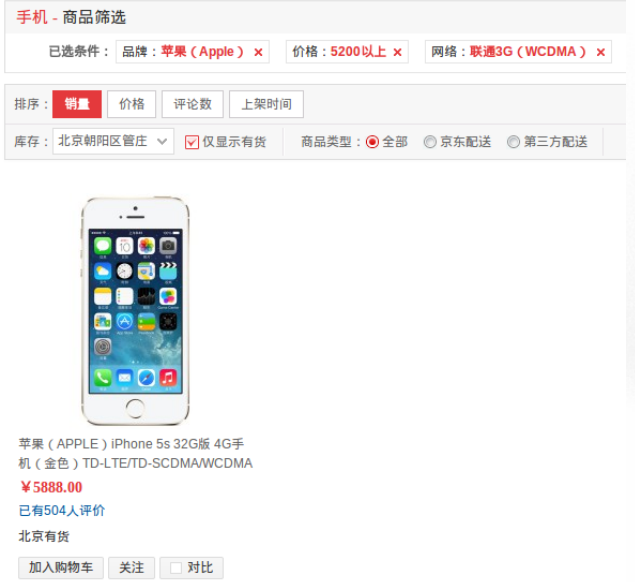Sort results by 销量
Screen dimensions: 635x582
coord(77,104)
